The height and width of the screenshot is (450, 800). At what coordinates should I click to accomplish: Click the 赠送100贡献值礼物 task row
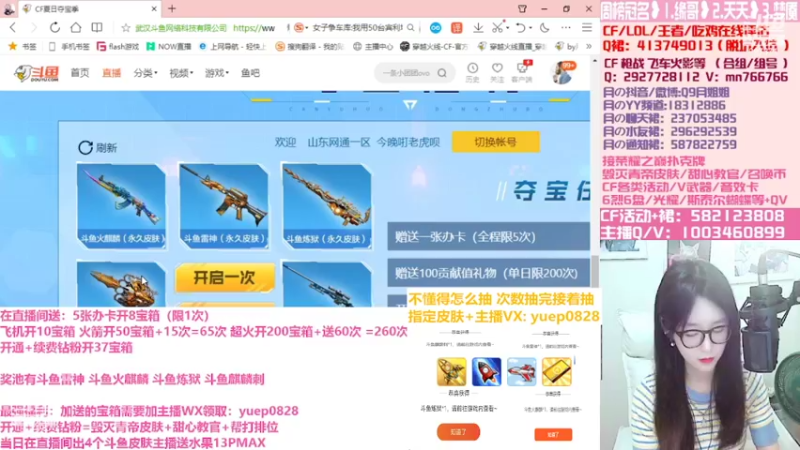(x=489, y=273)
